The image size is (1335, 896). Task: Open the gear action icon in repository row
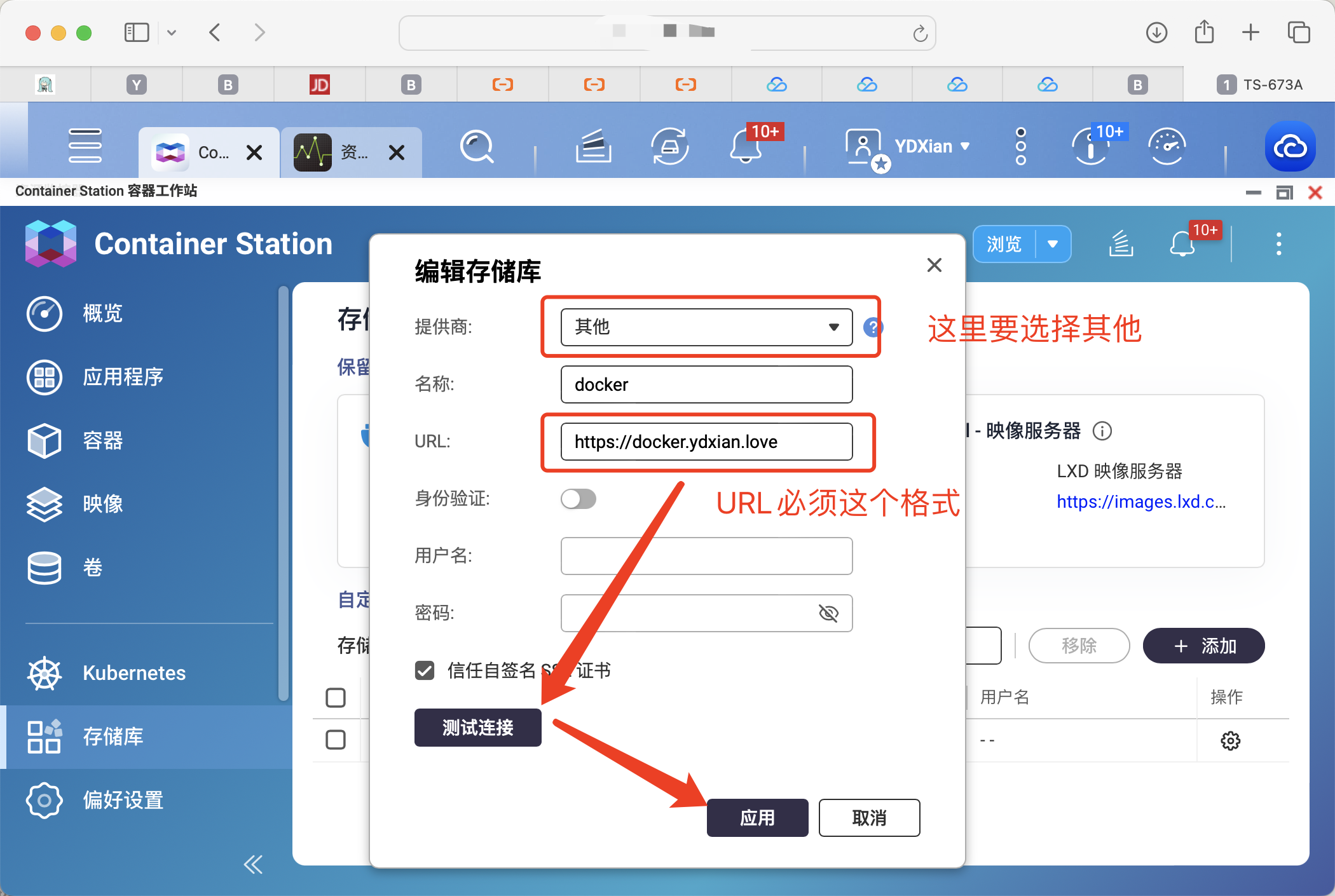(1231, 740)
